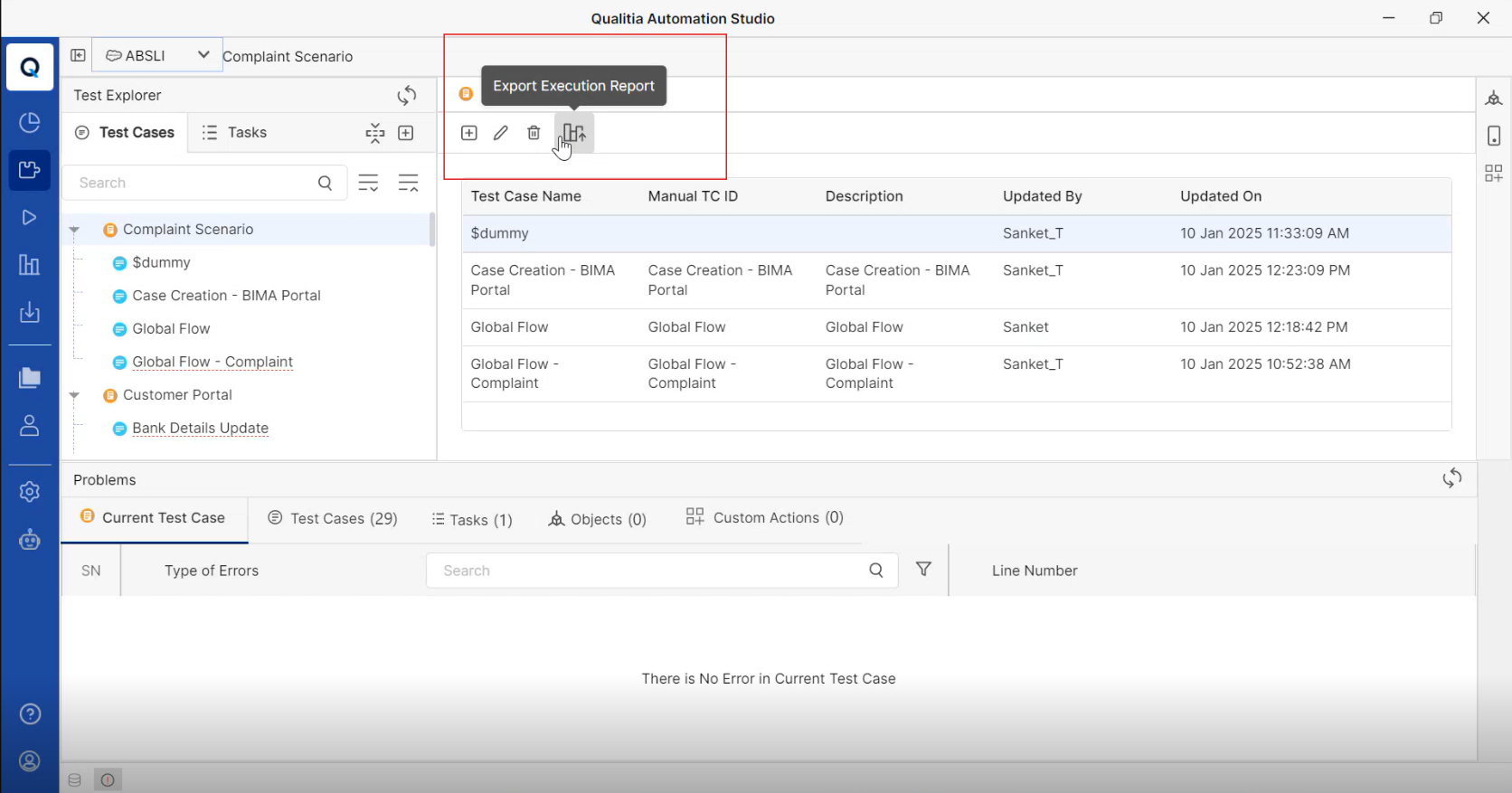Click the collapse all list icon
This screenshot has height=793, width=1512.
coord(409,183)
